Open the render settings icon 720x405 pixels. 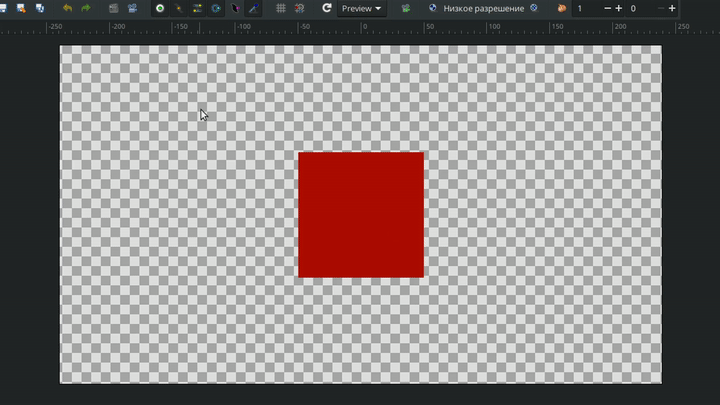coord(113,8)
